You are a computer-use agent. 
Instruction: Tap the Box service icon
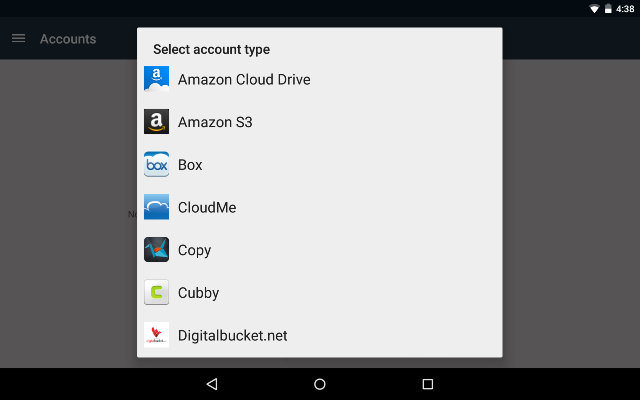(156, 165)
